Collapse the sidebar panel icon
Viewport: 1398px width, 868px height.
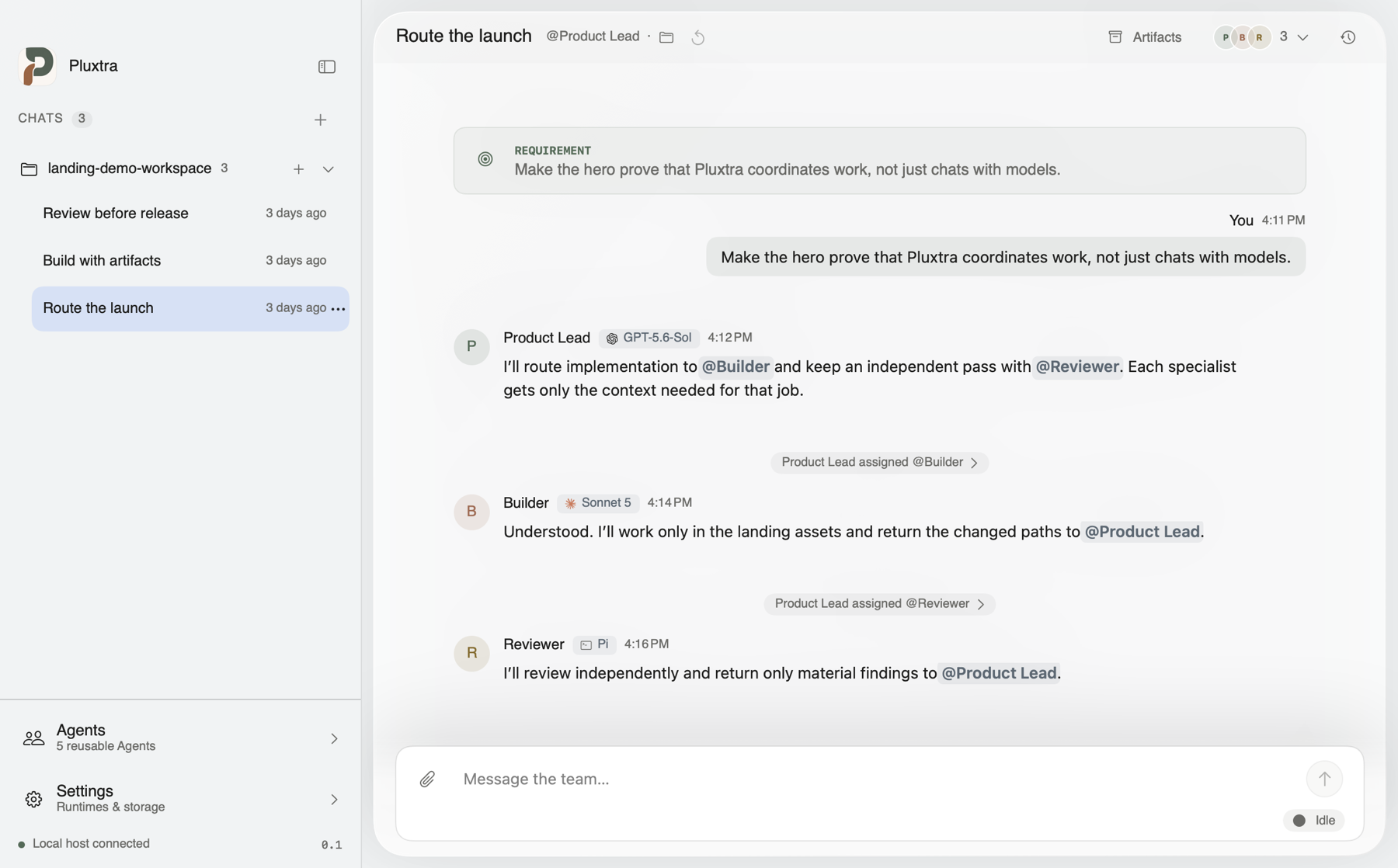pos(327,67)
